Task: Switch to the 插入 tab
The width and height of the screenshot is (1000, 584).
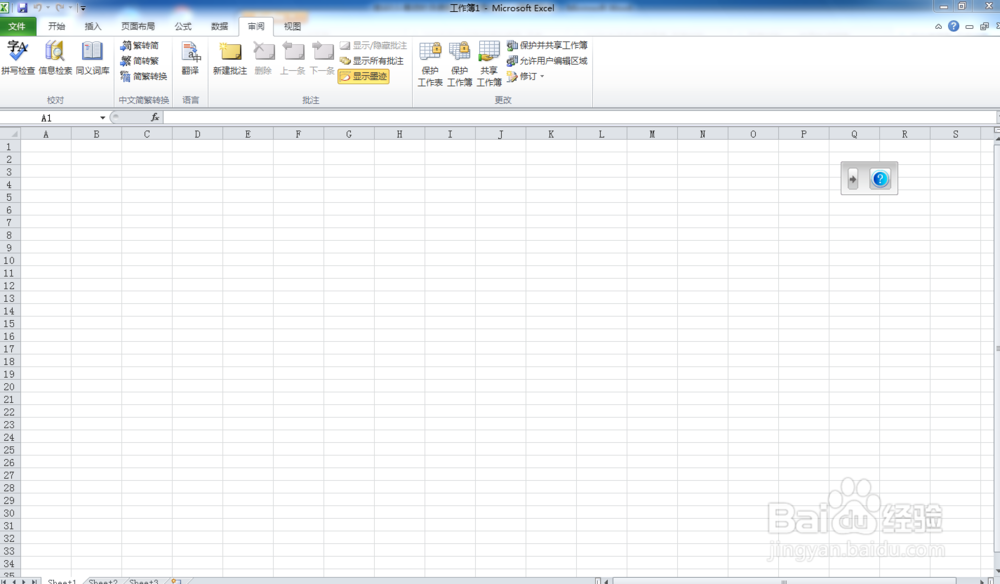Action: point(93,26)
